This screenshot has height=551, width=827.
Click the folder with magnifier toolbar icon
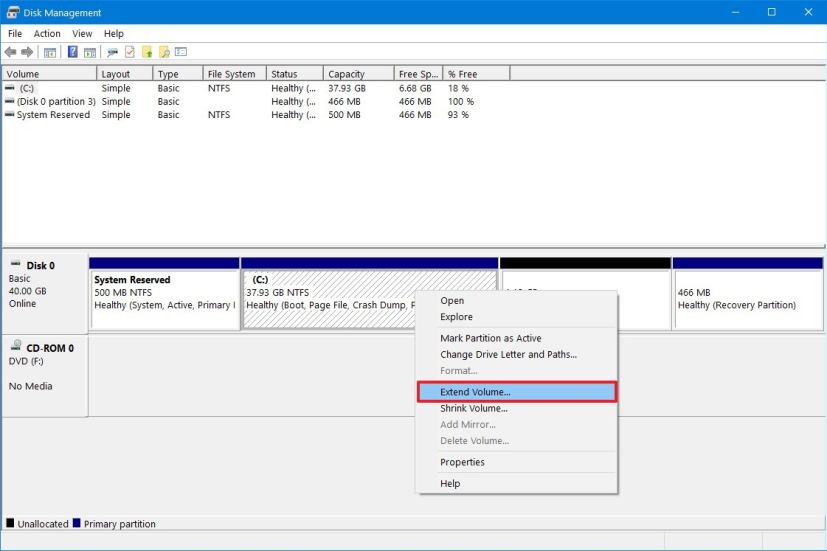[165, 52]
